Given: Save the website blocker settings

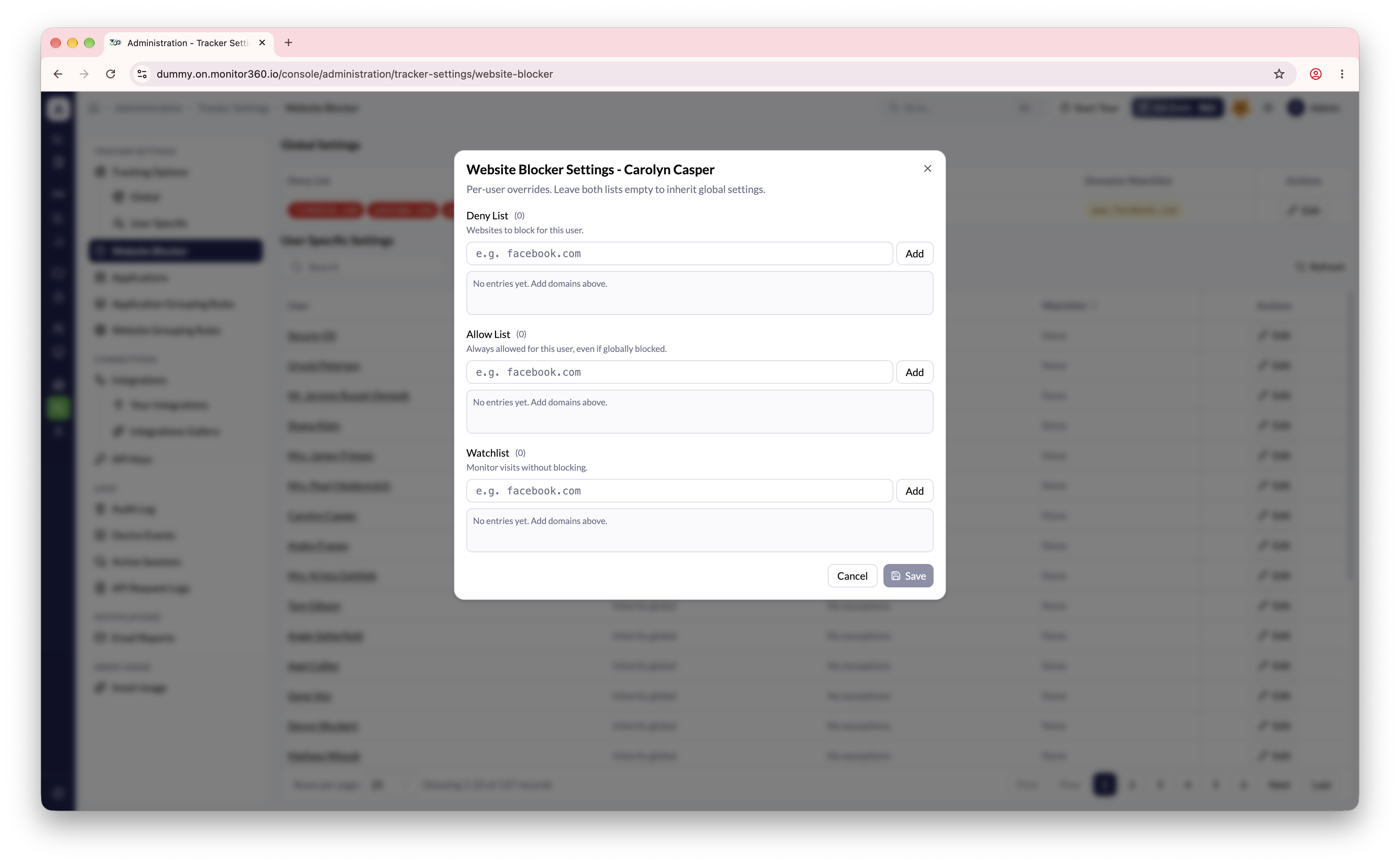Looking at the screenshot, I should click(x=908, y=576).
